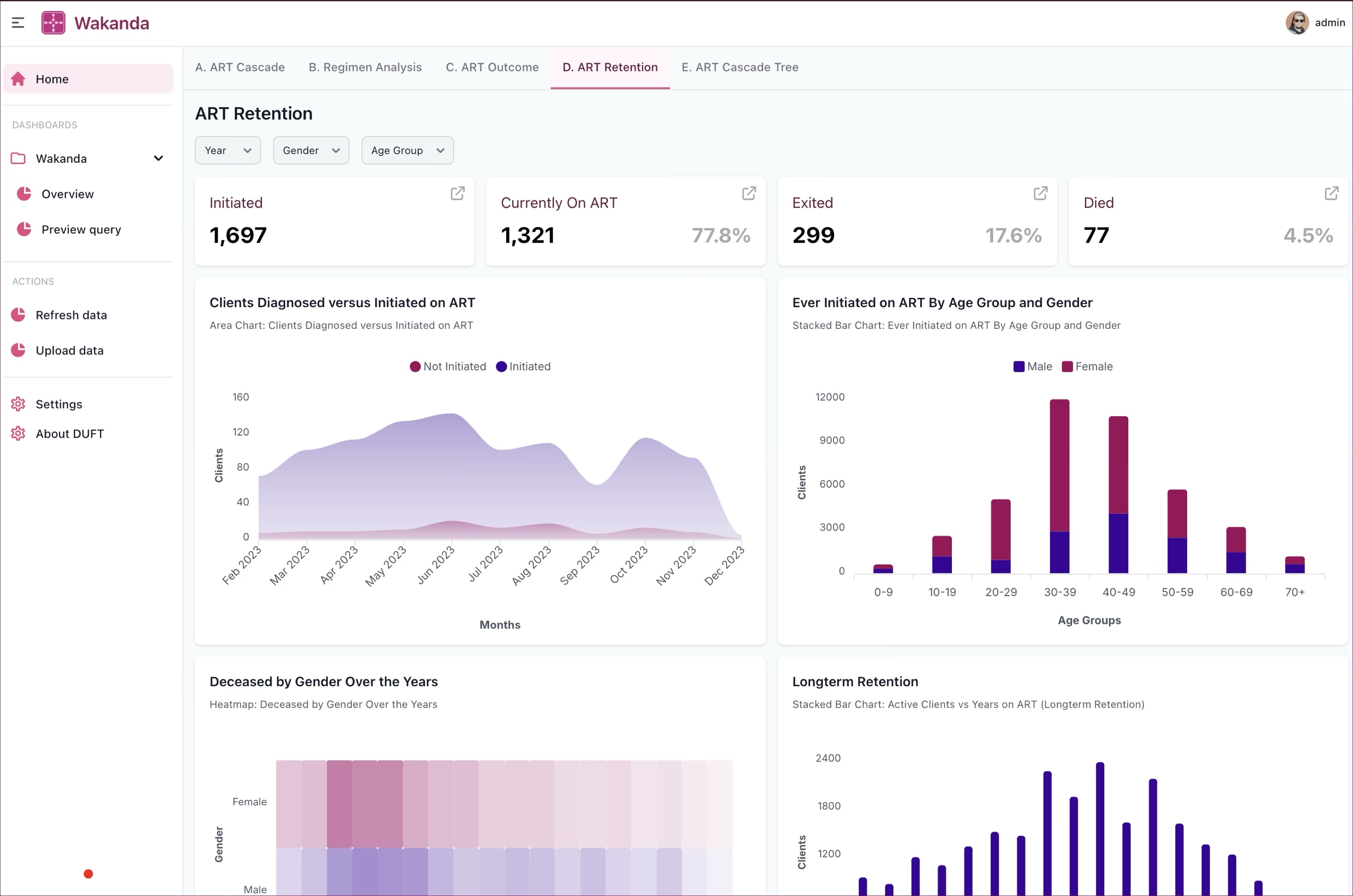Click the tallest Longterm Retention bar
Image resolution: width=1353 pixels, height=896 pixels.
(1100, 828)
